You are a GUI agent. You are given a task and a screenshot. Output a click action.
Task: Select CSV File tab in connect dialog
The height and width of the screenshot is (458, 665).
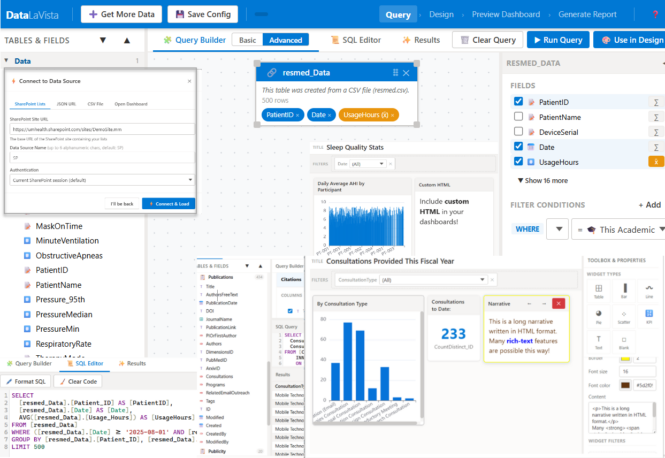(95, 104)
